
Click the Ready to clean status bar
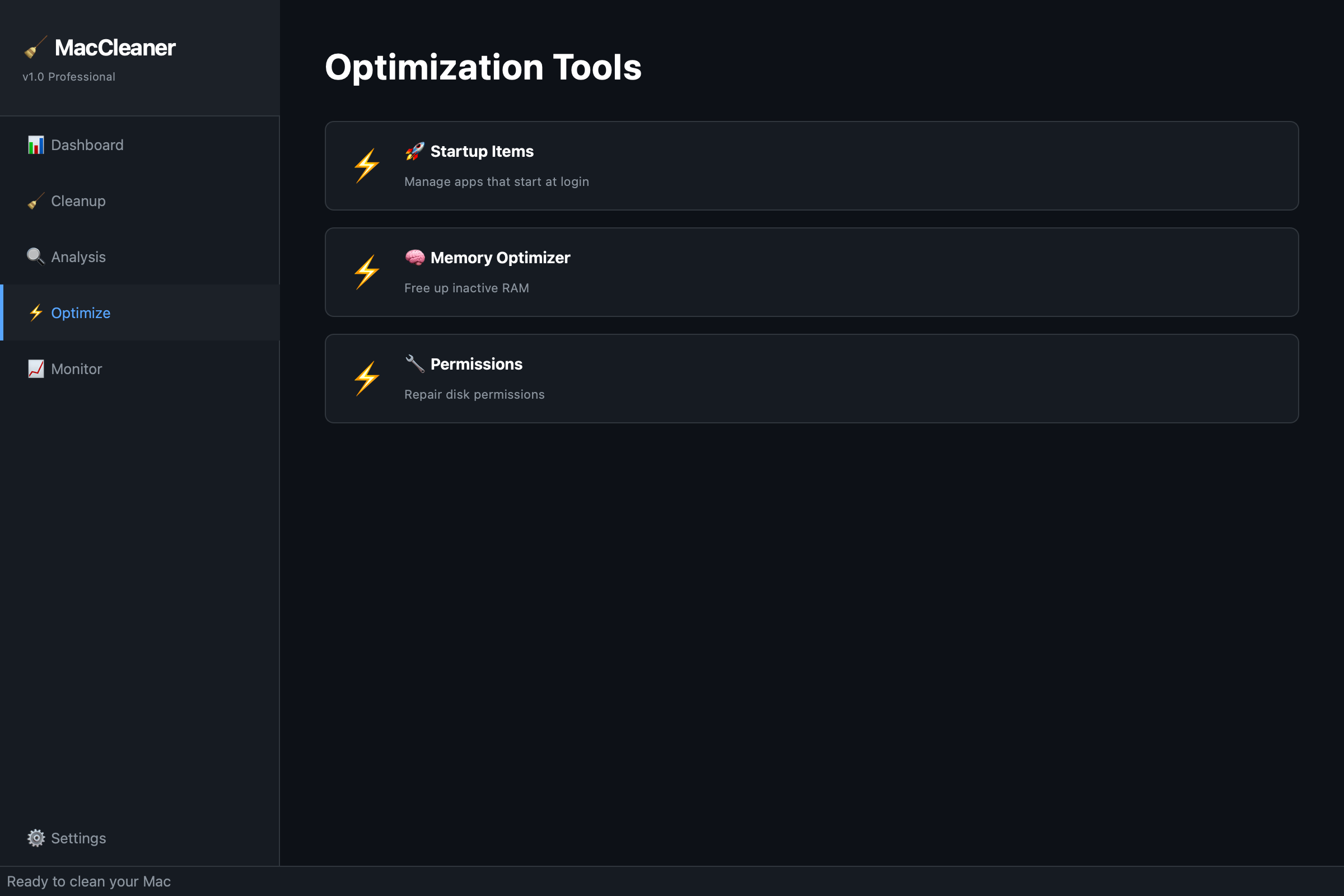click(x=90, y=881)
